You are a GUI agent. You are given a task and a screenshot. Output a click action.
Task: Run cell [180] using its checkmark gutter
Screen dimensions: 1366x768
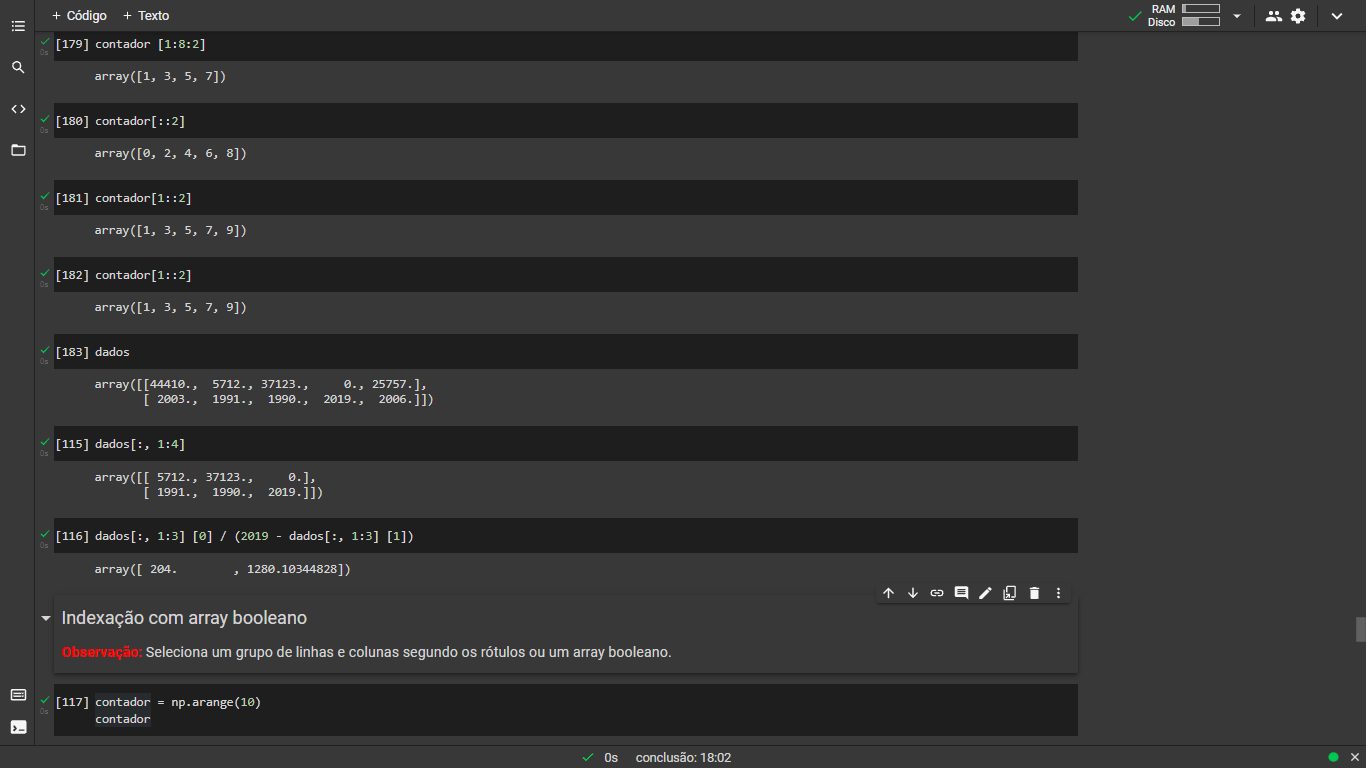(44, 119)
